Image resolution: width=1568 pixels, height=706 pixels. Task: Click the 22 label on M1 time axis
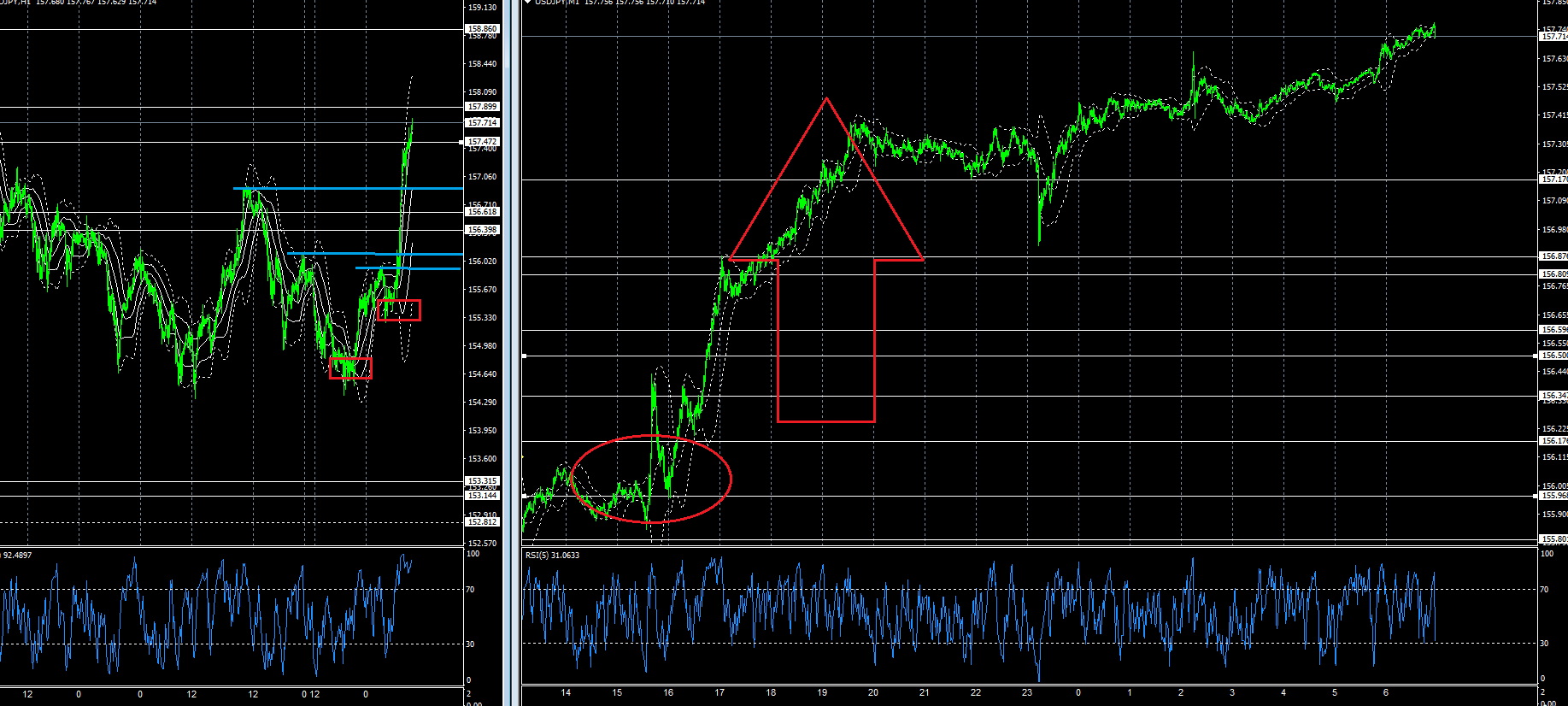pos(976,693)
